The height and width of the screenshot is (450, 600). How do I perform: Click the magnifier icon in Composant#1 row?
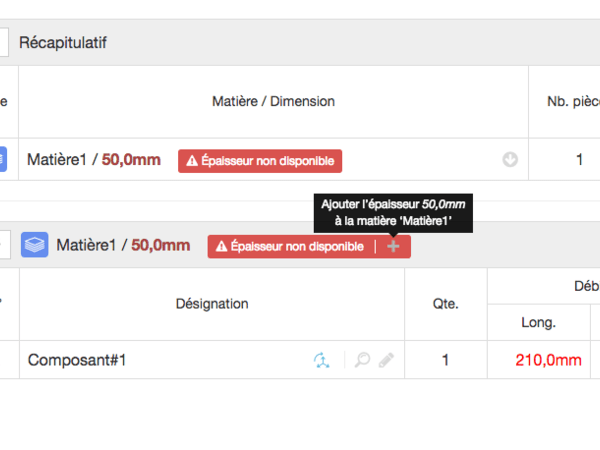click(363, 360)
